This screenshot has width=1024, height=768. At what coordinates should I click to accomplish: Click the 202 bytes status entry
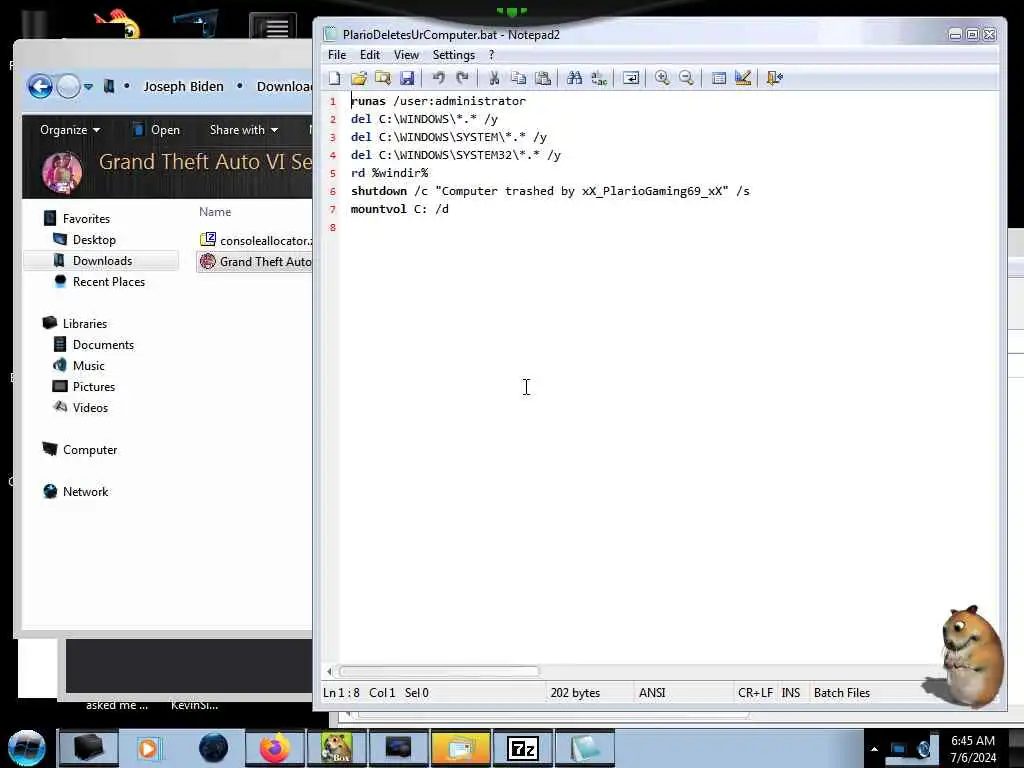point(575,693)
